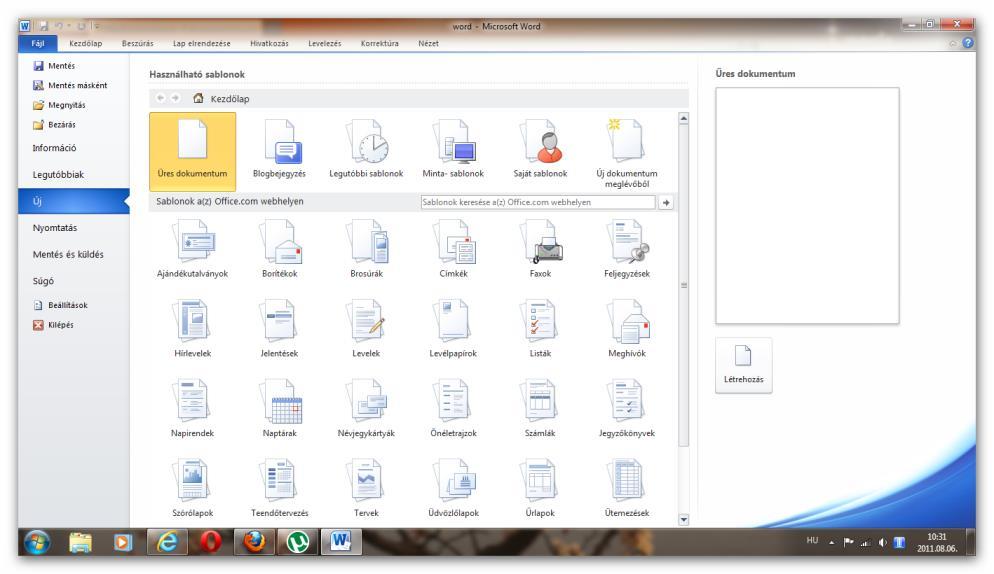The height and width of the screenshot is (574, 994).
Task: Open the Naptárak template category
Action: [x=280, y=408]
